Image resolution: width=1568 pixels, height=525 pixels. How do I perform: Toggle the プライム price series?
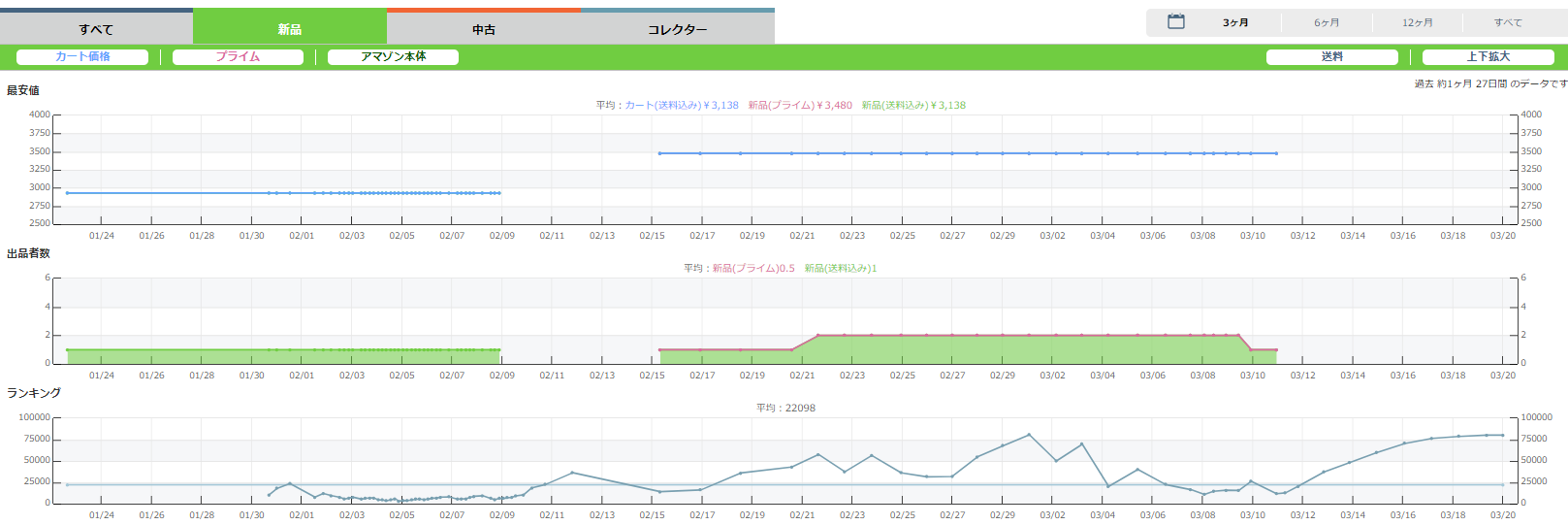pyautogui.click(x=238, y=57)
